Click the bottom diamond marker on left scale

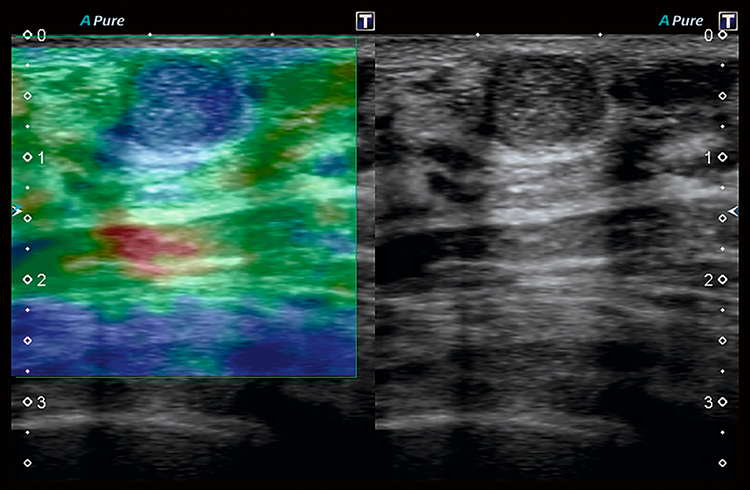click(27, 463)
